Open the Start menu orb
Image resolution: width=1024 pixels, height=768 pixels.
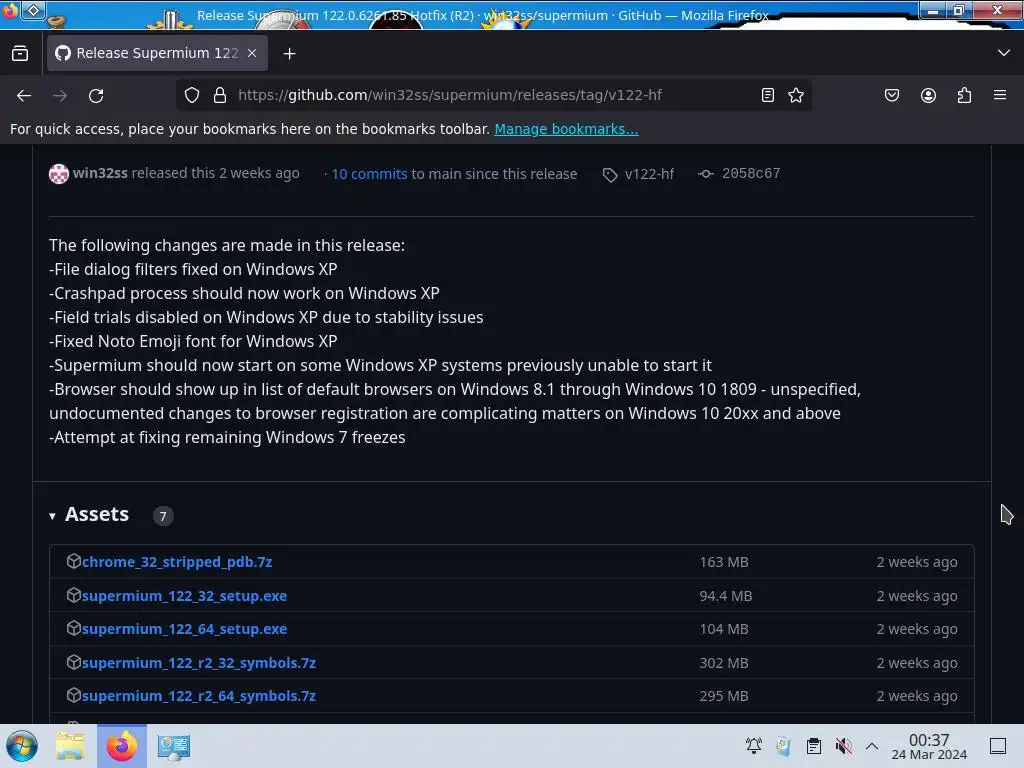coord(22,746)
